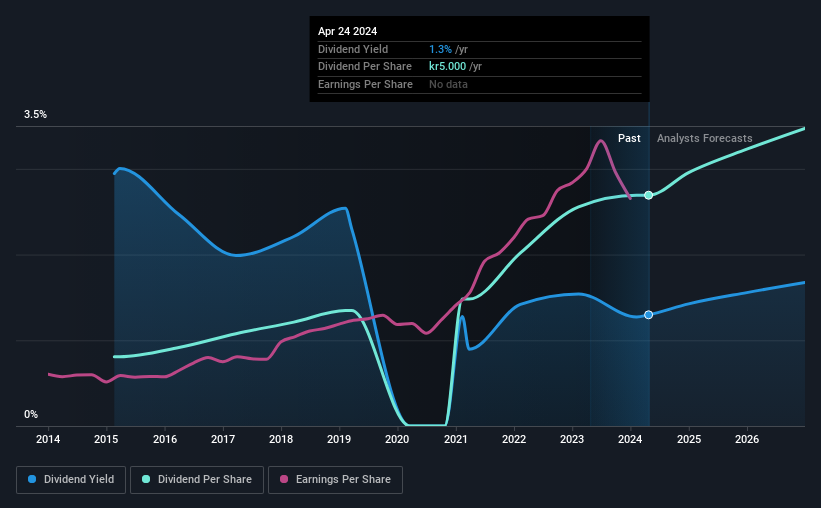The height and width of the screenshot is (508, 821).
Task: Click the Analysts Forecasts section label
Action: 704,138
